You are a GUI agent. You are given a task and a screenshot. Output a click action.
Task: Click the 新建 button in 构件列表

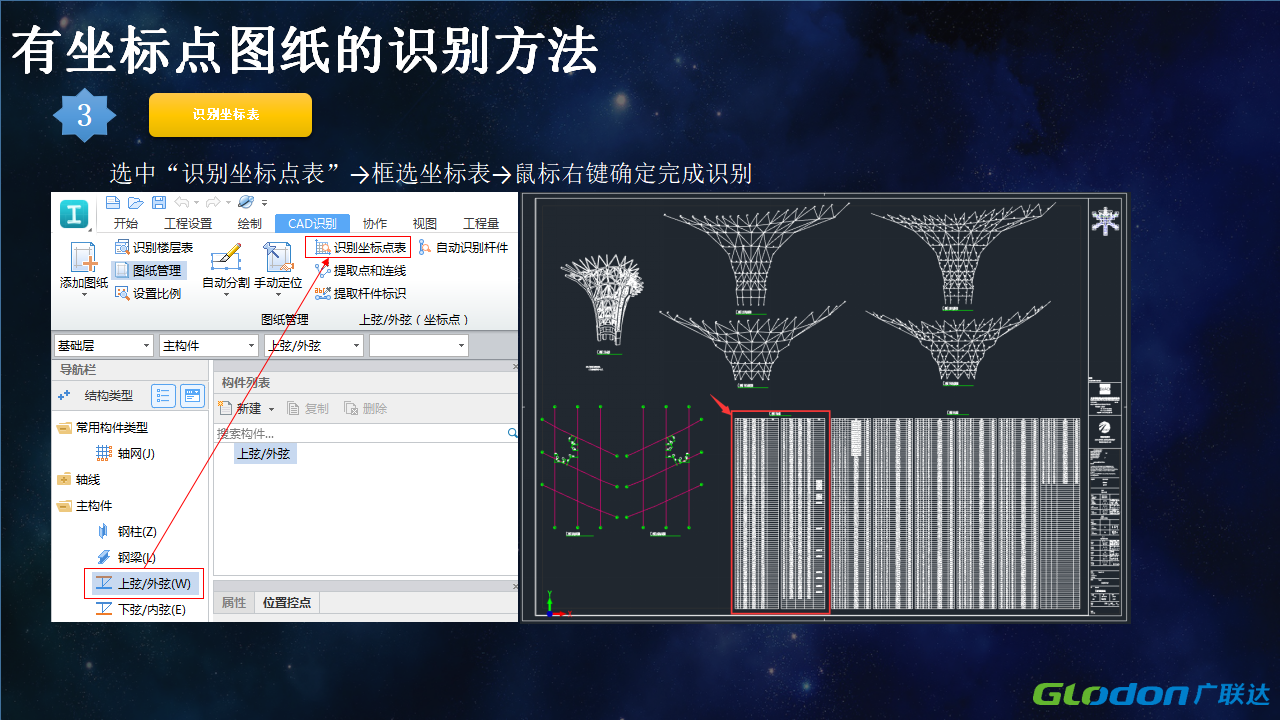click(240, 408)
